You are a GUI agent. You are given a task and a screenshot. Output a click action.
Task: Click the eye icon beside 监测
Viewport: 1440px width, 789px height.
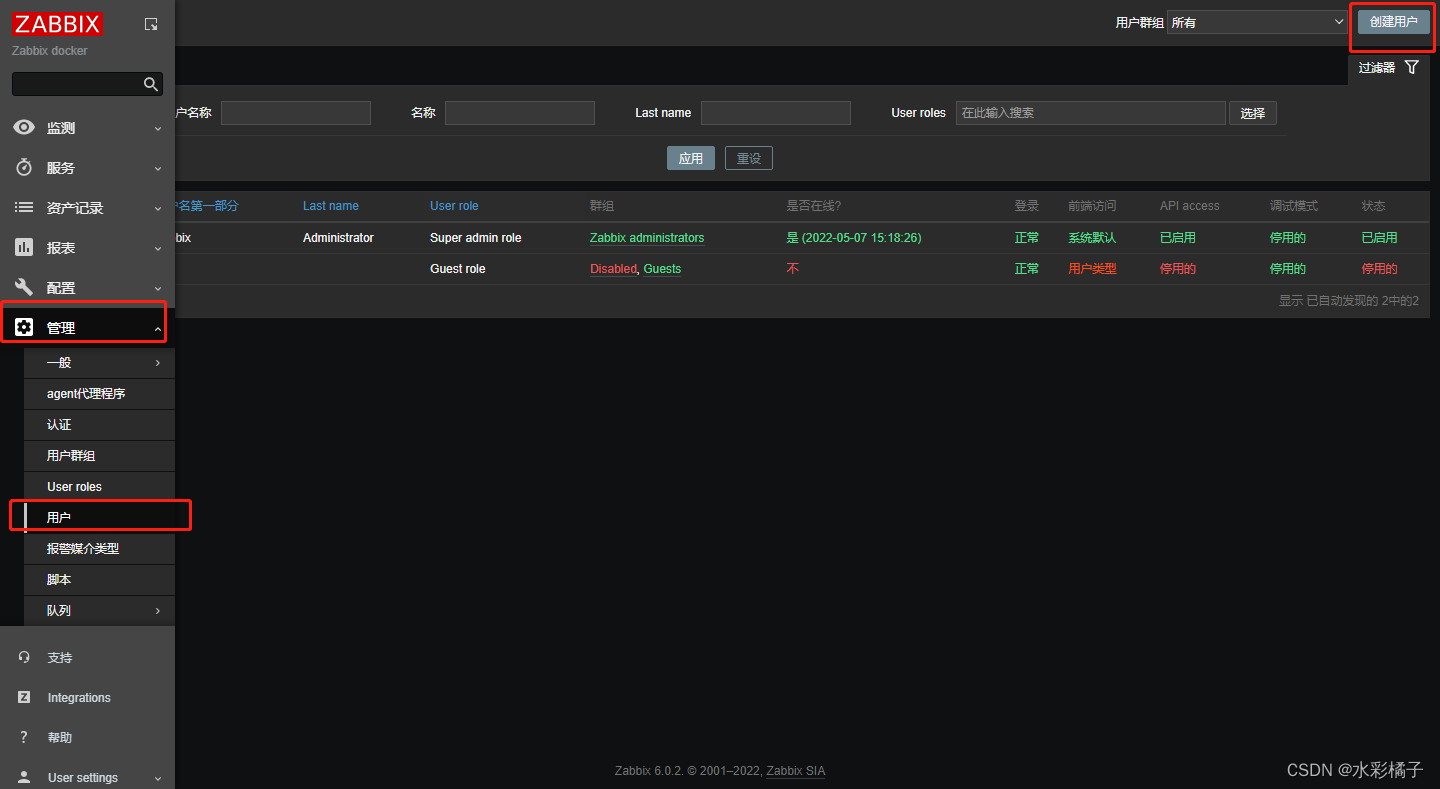click(24, 128)
